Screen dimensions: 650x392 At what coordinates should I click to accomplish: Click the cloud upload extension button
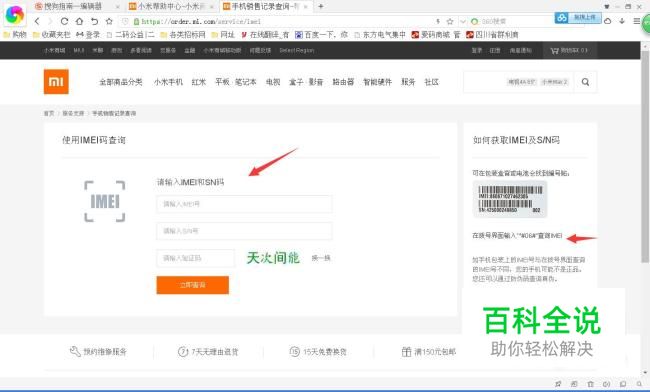coord(578,17)
